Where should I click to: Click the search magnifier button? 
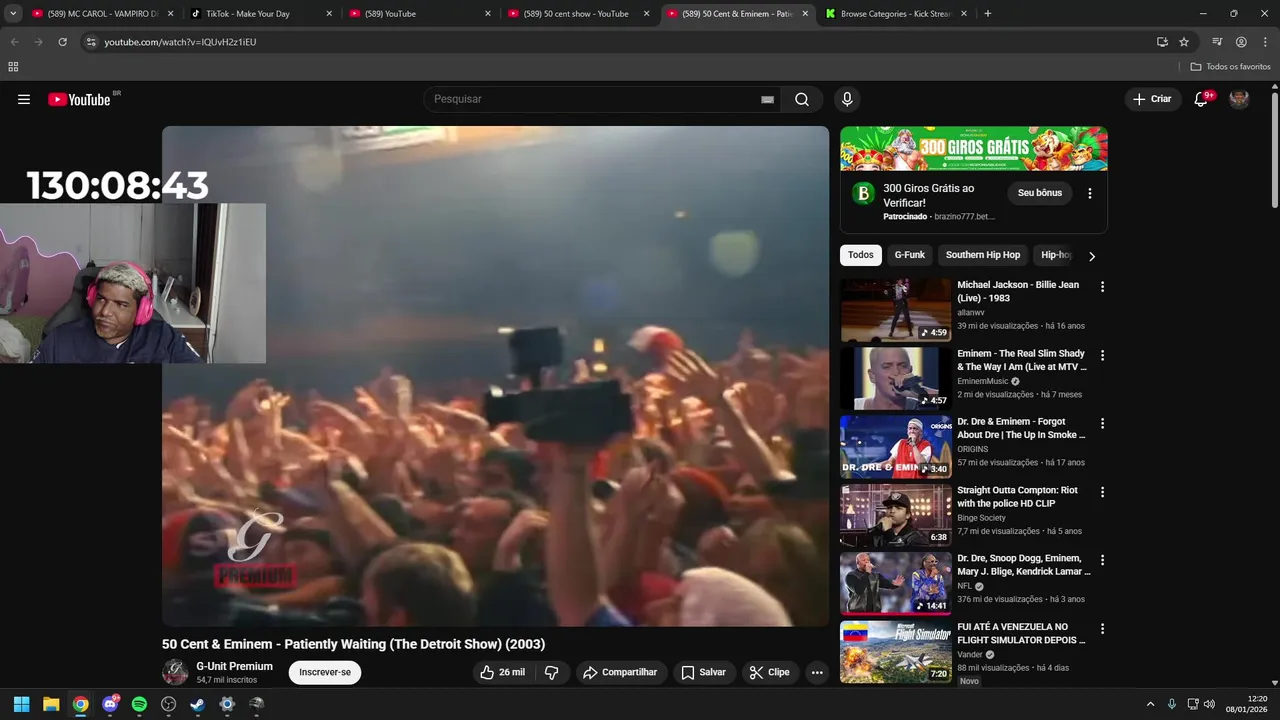[x=802, y=99]
